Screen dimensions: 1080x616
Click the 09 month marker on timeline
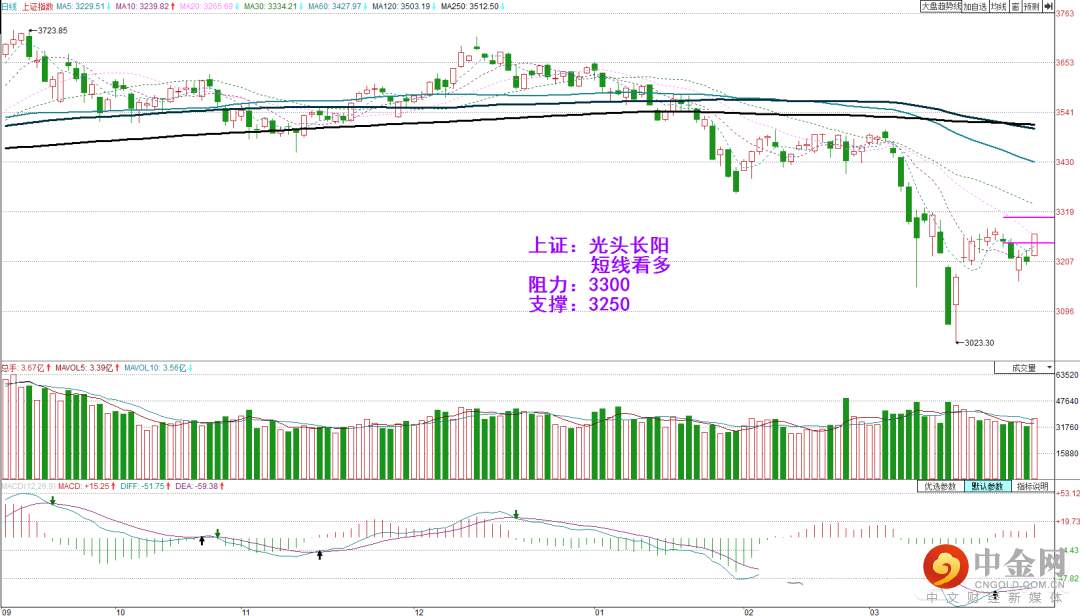(x=6, y=612)
